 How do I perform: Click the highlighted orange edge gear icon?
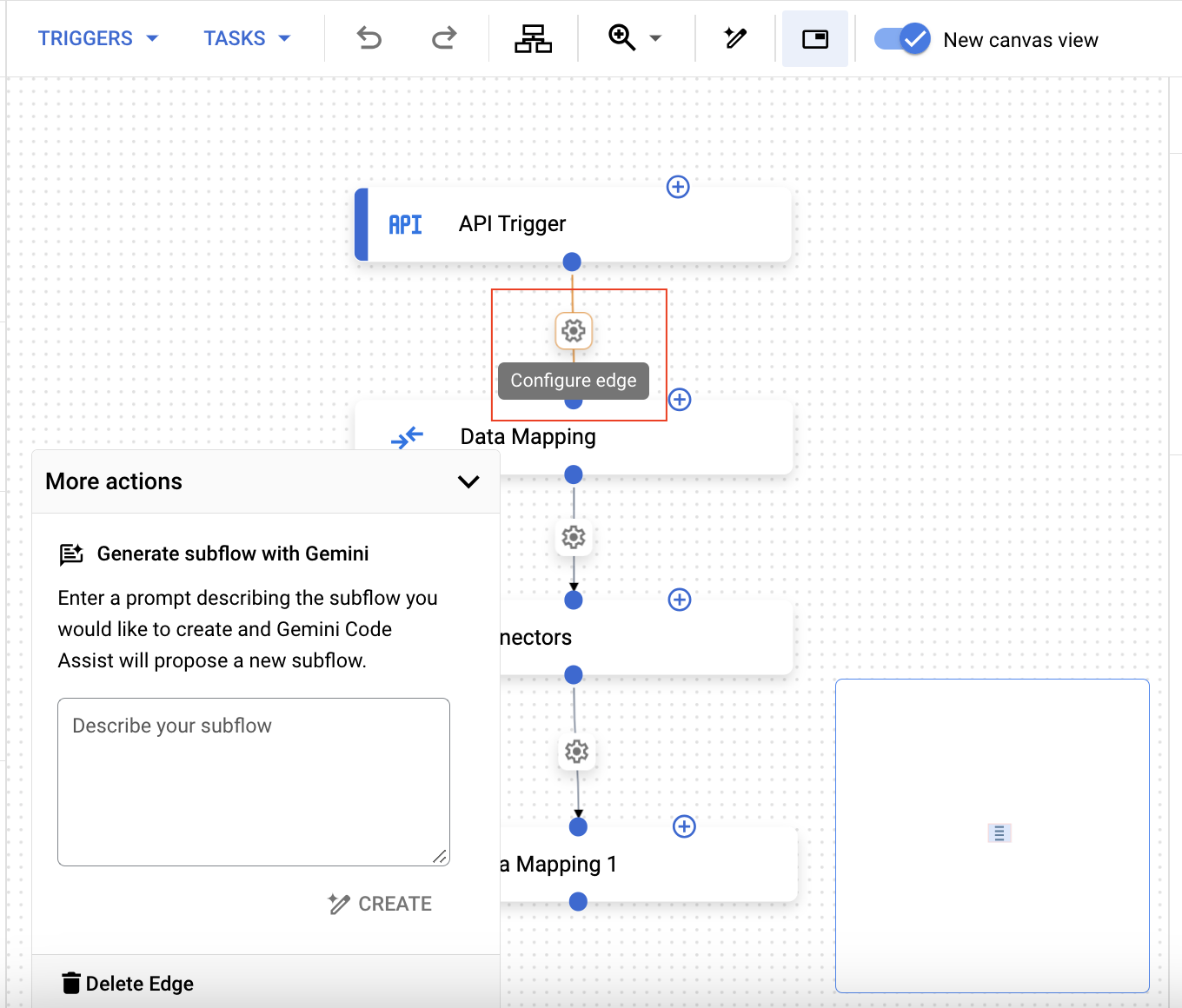click(574, 330)
